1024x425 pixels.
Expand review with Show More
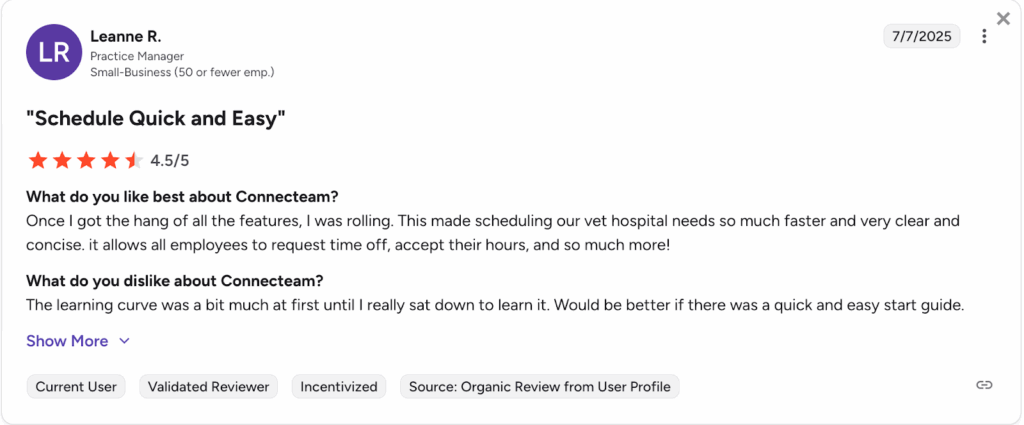point(67,341)
